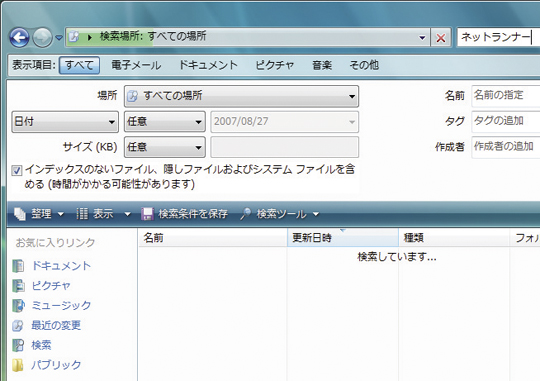Expand the 表示 view options arrow
This screenshot has height=381, width=540.
[127, 214]
